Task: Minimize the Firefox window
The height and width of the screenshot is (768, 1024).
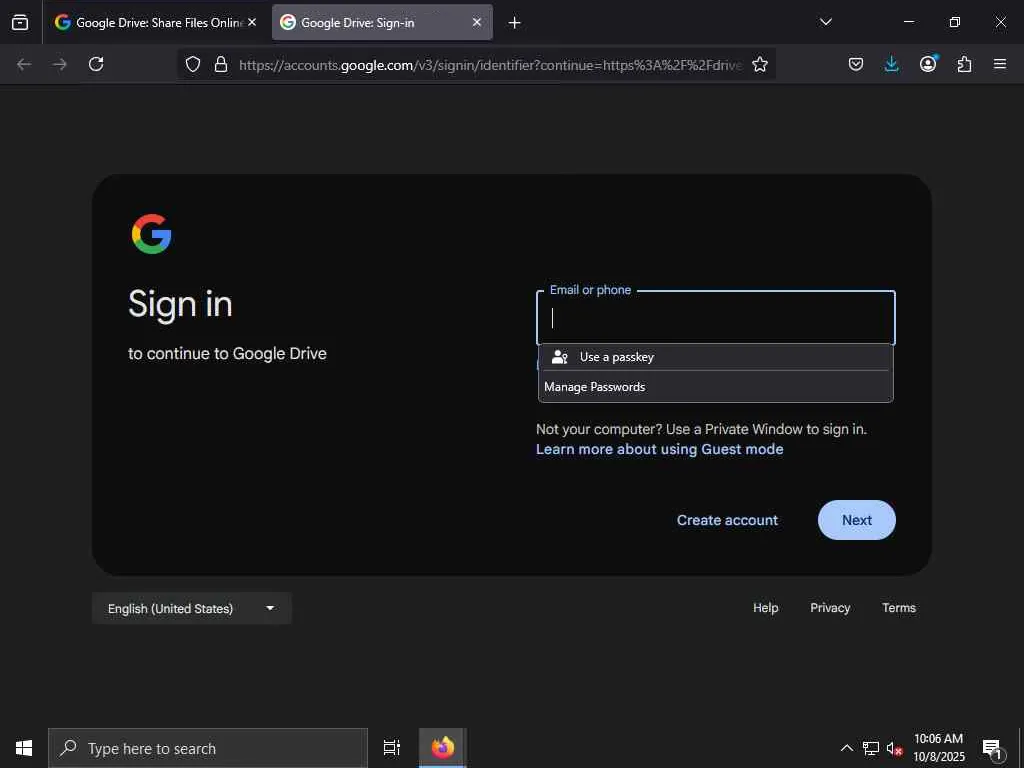Action: tap(908, 22)
